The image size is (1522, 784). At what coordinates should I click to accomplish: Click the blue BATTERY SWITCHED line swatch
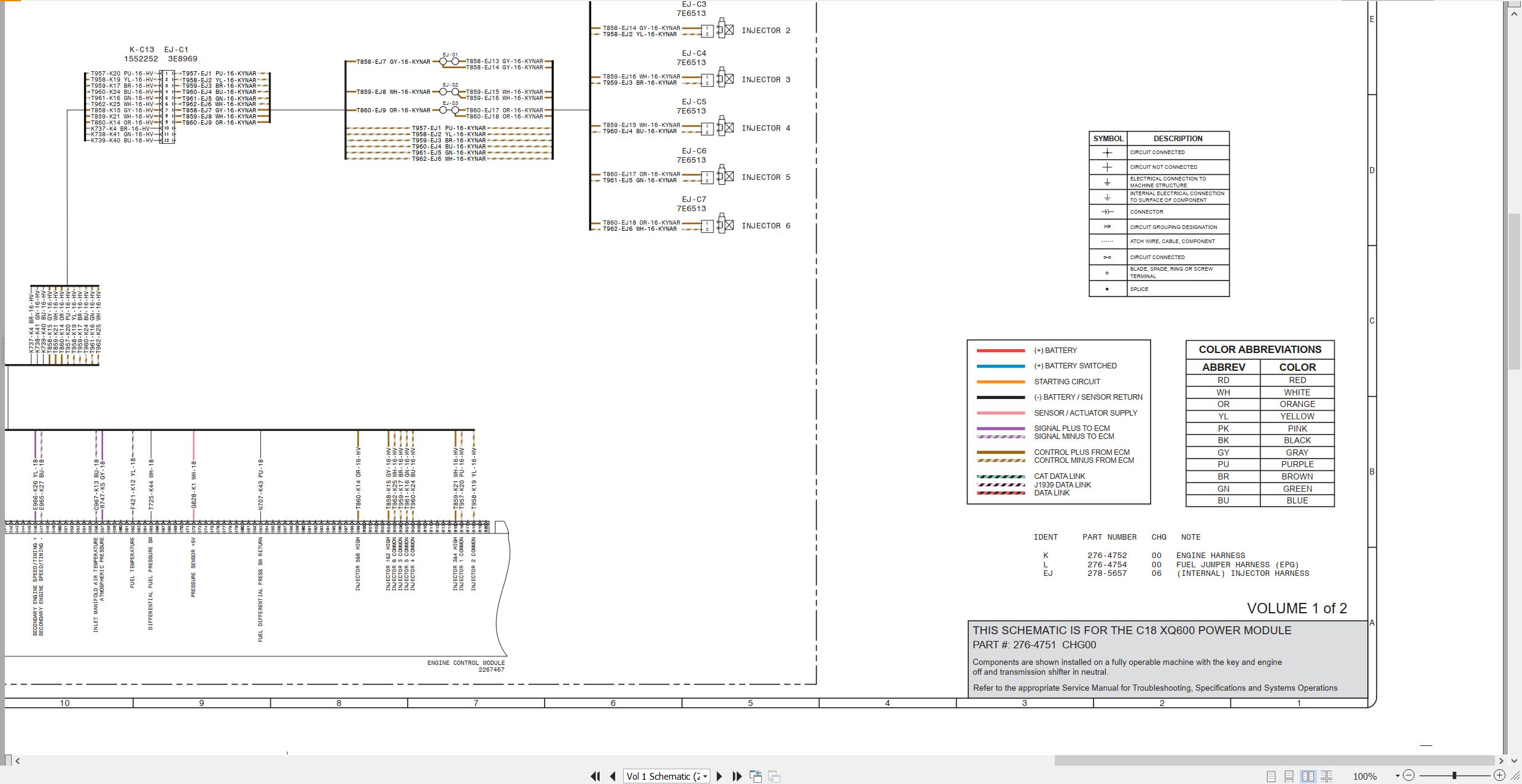[x=1001, y=366]
